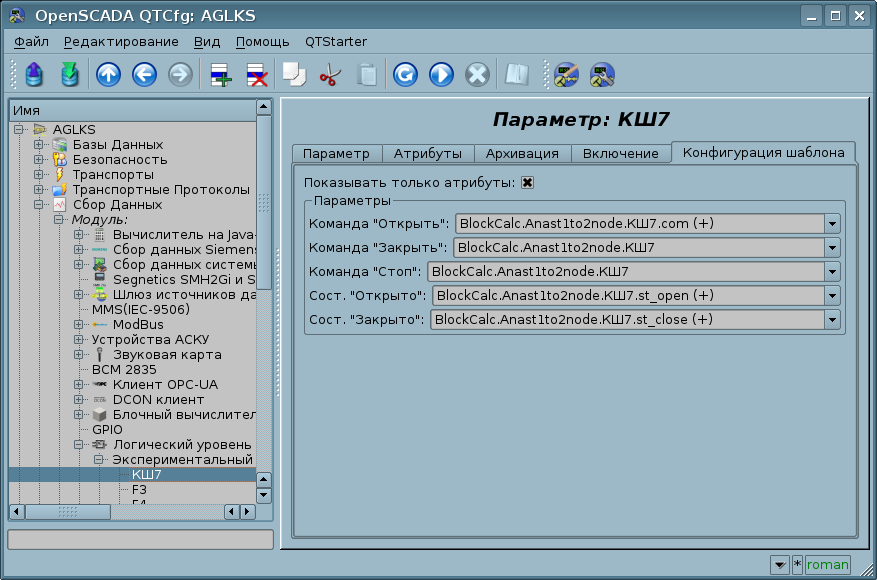Click the cut scissors icon

tap(329, 75)
